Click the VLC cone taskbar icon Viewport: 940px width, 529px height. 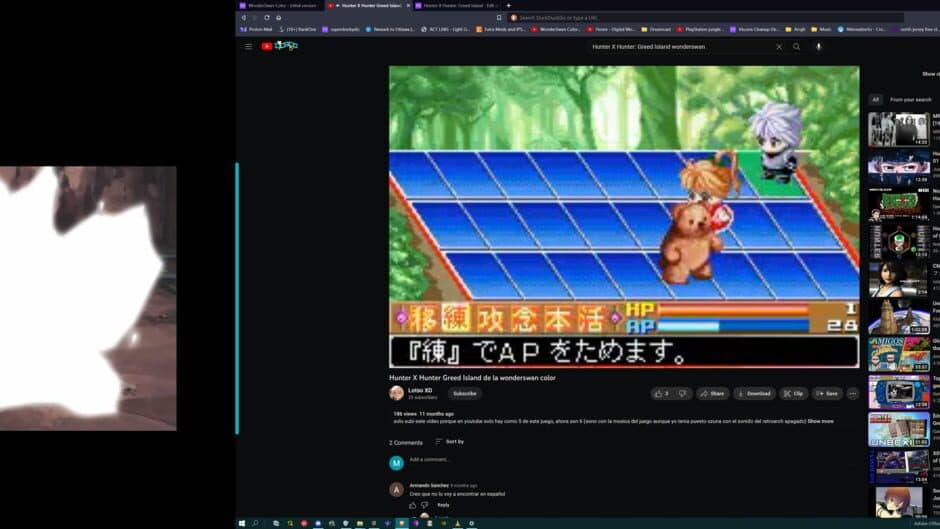click(457, 523)
